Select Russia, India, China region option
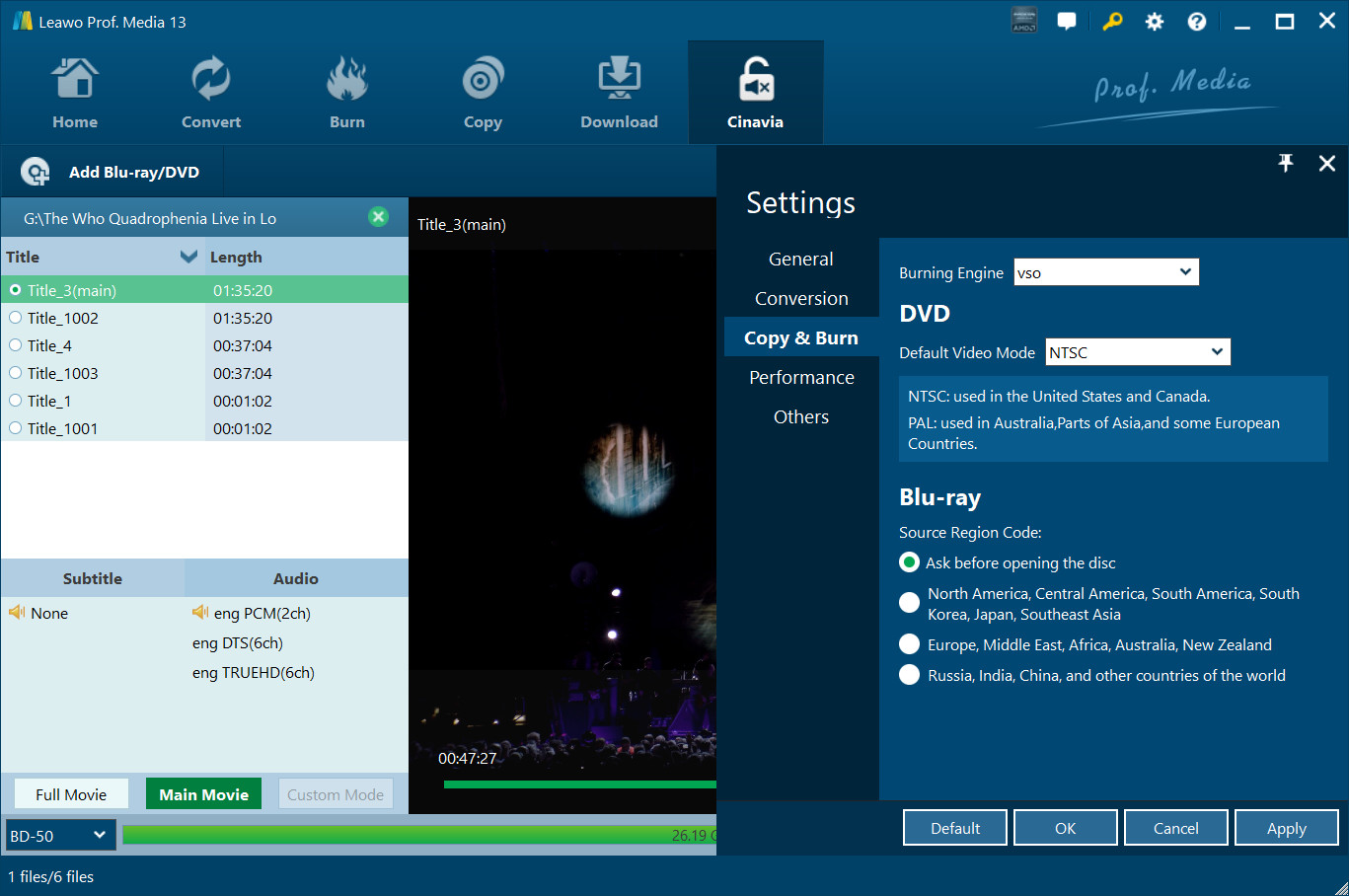 tap(909, 675)
